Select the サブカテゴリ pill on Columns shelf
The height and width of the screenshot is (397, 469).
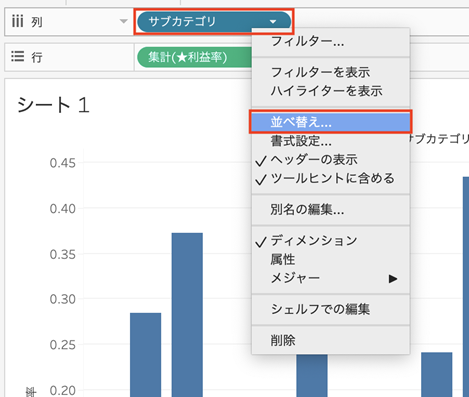(x=214, y=22)
